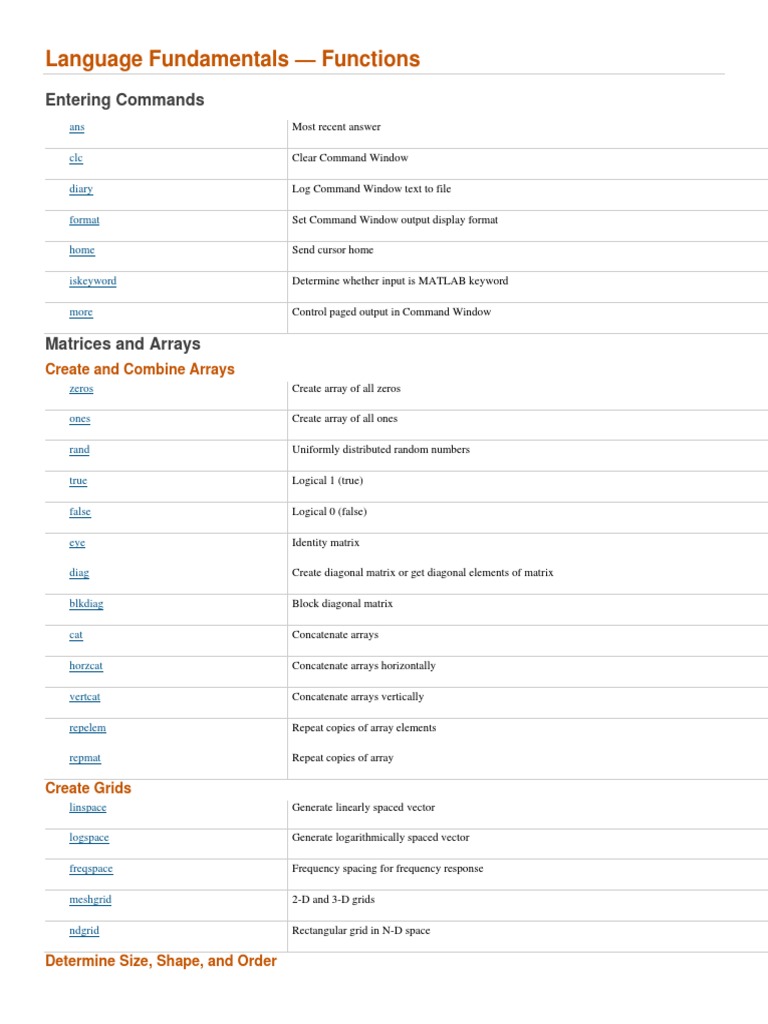Image resolution: width=768 pixels, height=1024 pixels.
Task: Open the repmat function link
Action: [83, 759]
